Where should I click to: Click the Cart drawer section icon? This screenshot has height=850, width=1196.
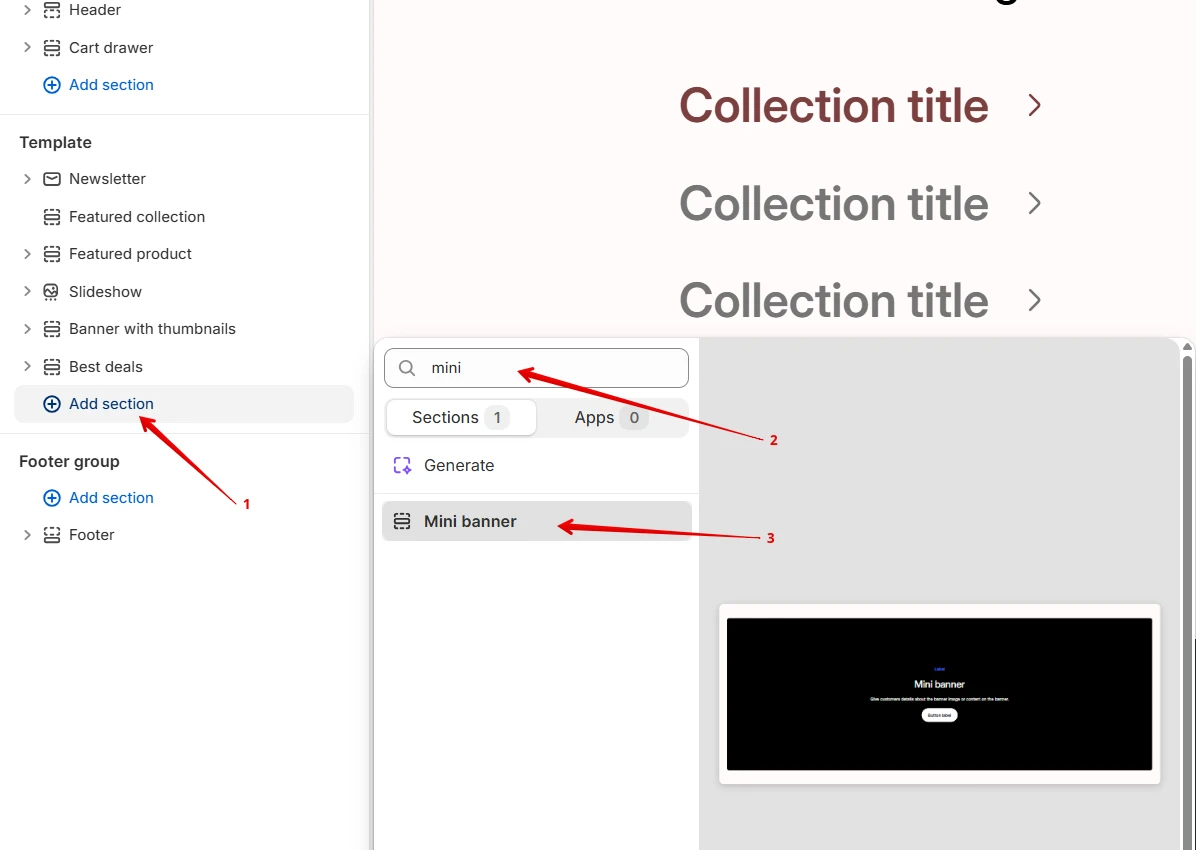pos(52,48)
